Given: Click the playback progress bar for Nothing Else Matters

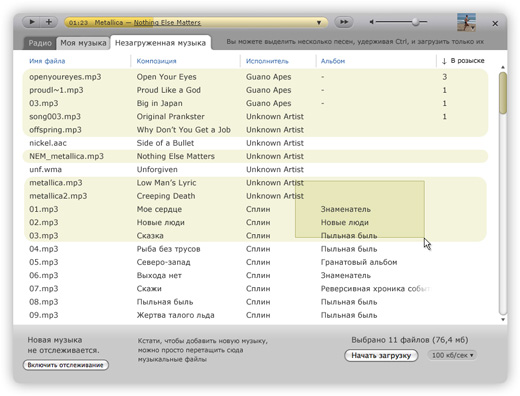Looking at the screenshot, I should tap(196, 22).
